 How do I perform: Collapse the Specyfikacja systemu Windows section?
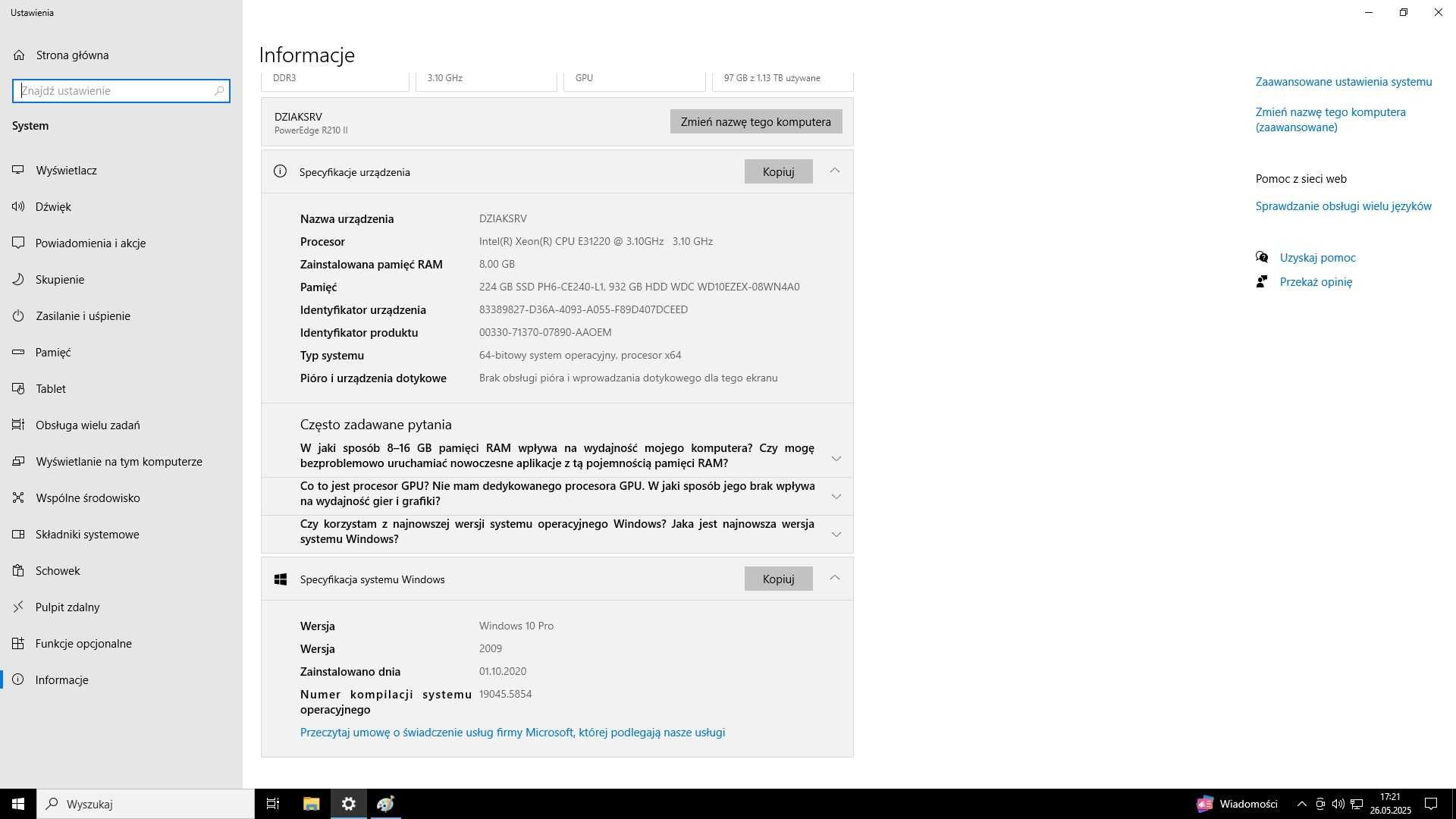pos(835,578)
